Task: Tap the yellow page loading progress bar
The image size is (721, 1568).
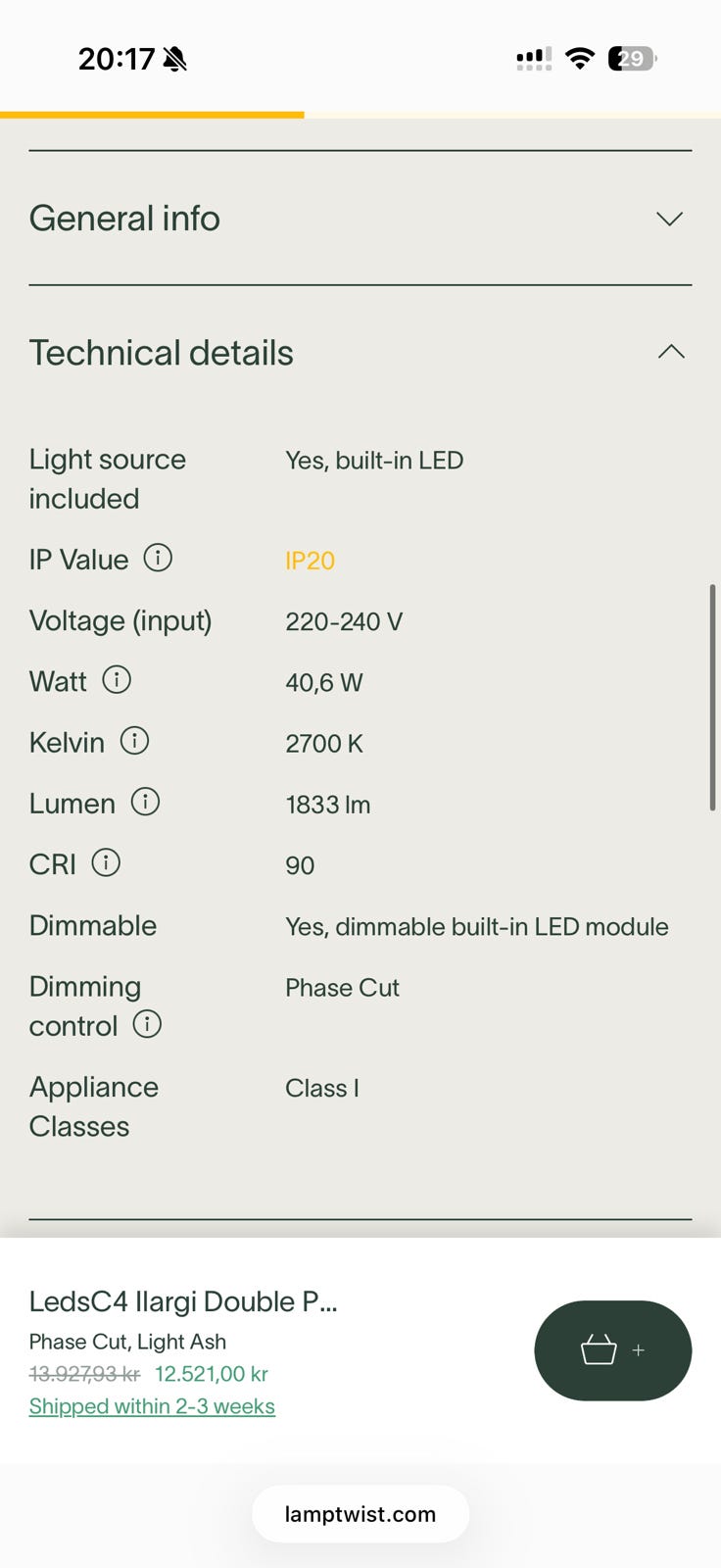Action: point(152,115)
